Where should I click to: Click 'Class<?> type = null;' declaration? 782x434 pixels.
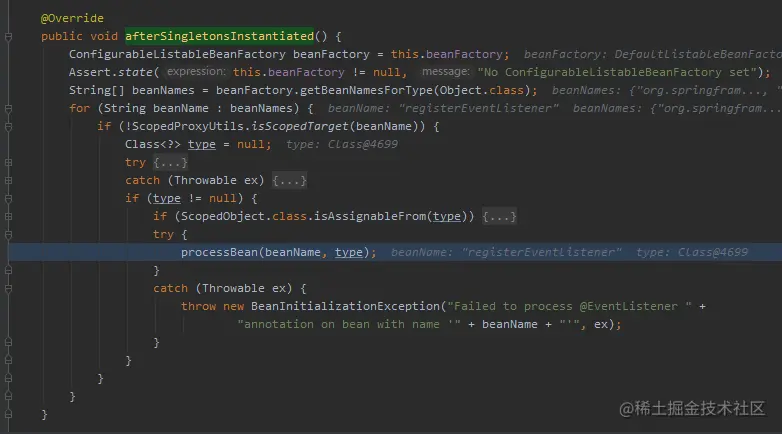(x=198, y=145)
